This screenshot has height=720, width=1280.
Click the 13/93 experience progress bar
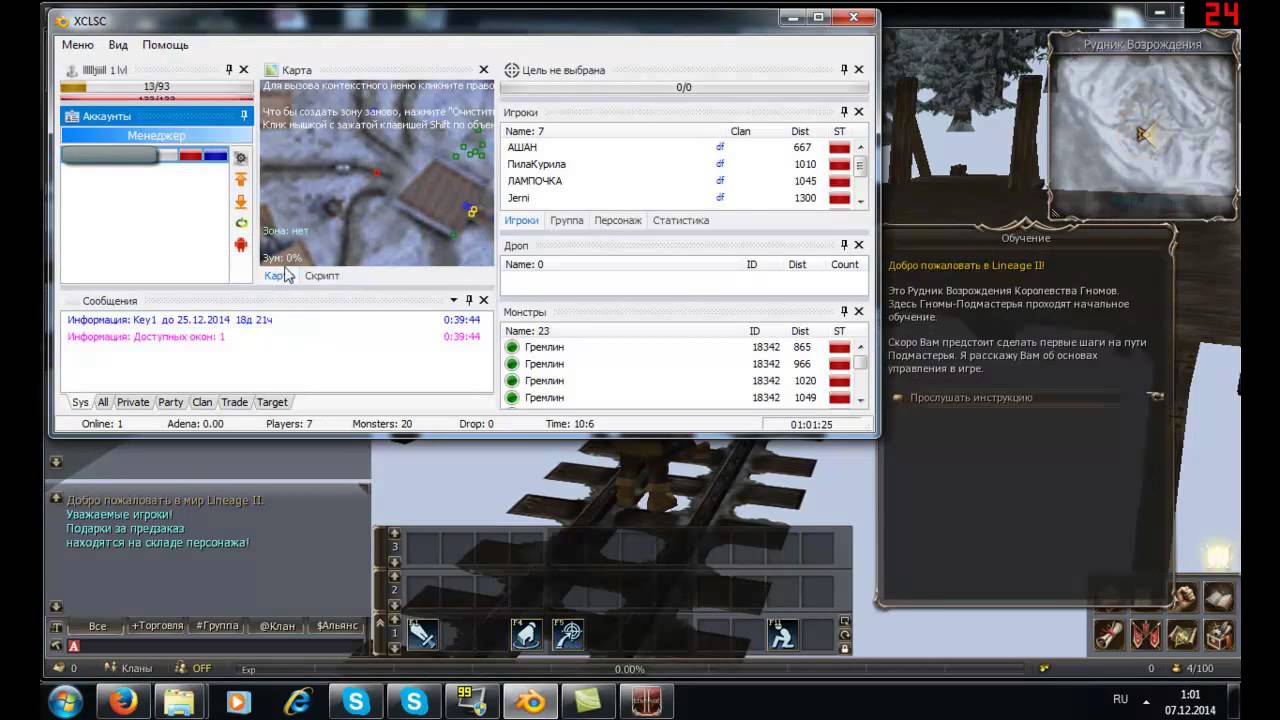(156, 87)
